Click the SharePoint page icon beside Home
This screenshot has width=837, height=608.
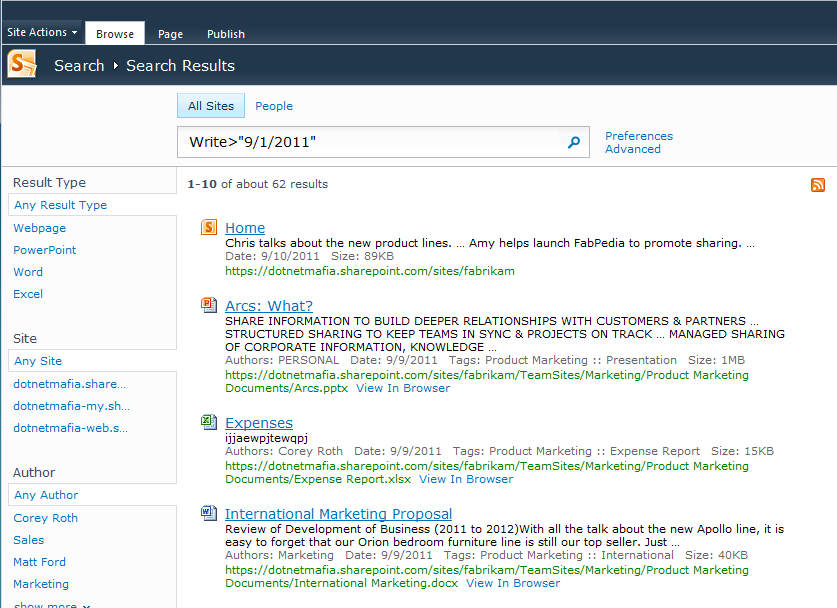(209, 227)
